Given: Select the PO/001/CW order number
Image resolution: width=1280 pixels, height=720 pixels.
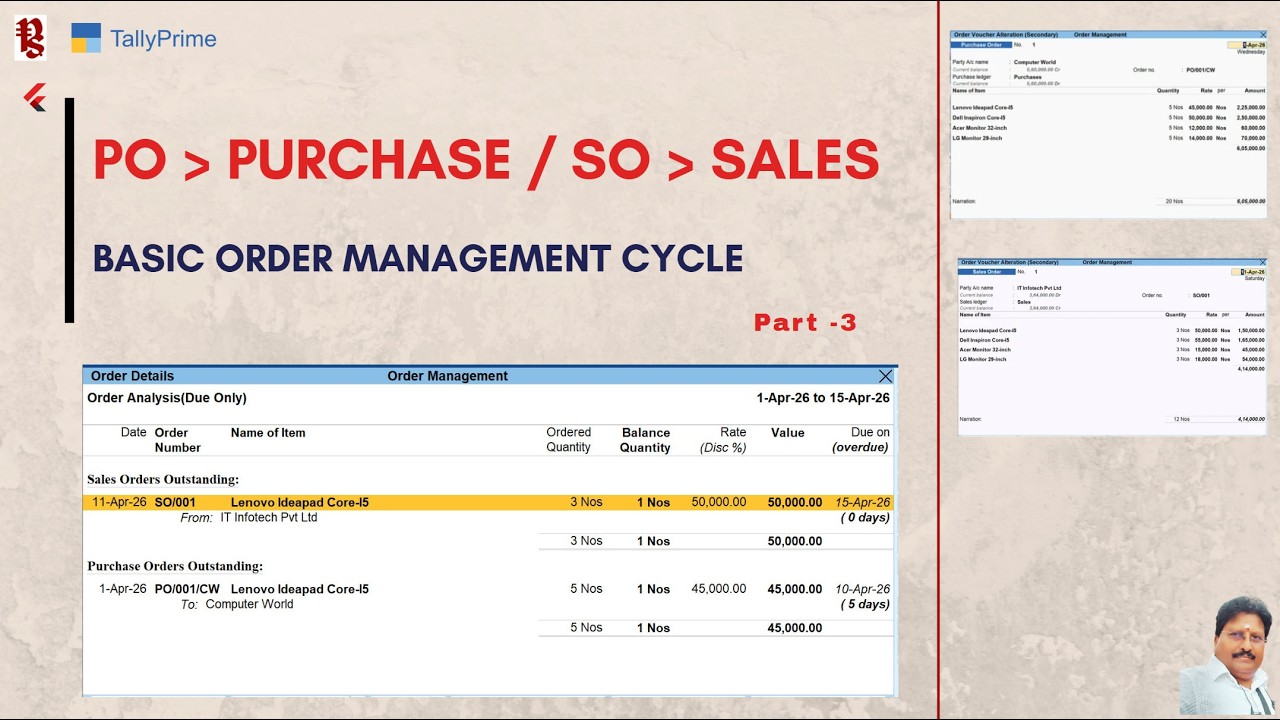Looking at the screenshot, I should click(187, 589).
